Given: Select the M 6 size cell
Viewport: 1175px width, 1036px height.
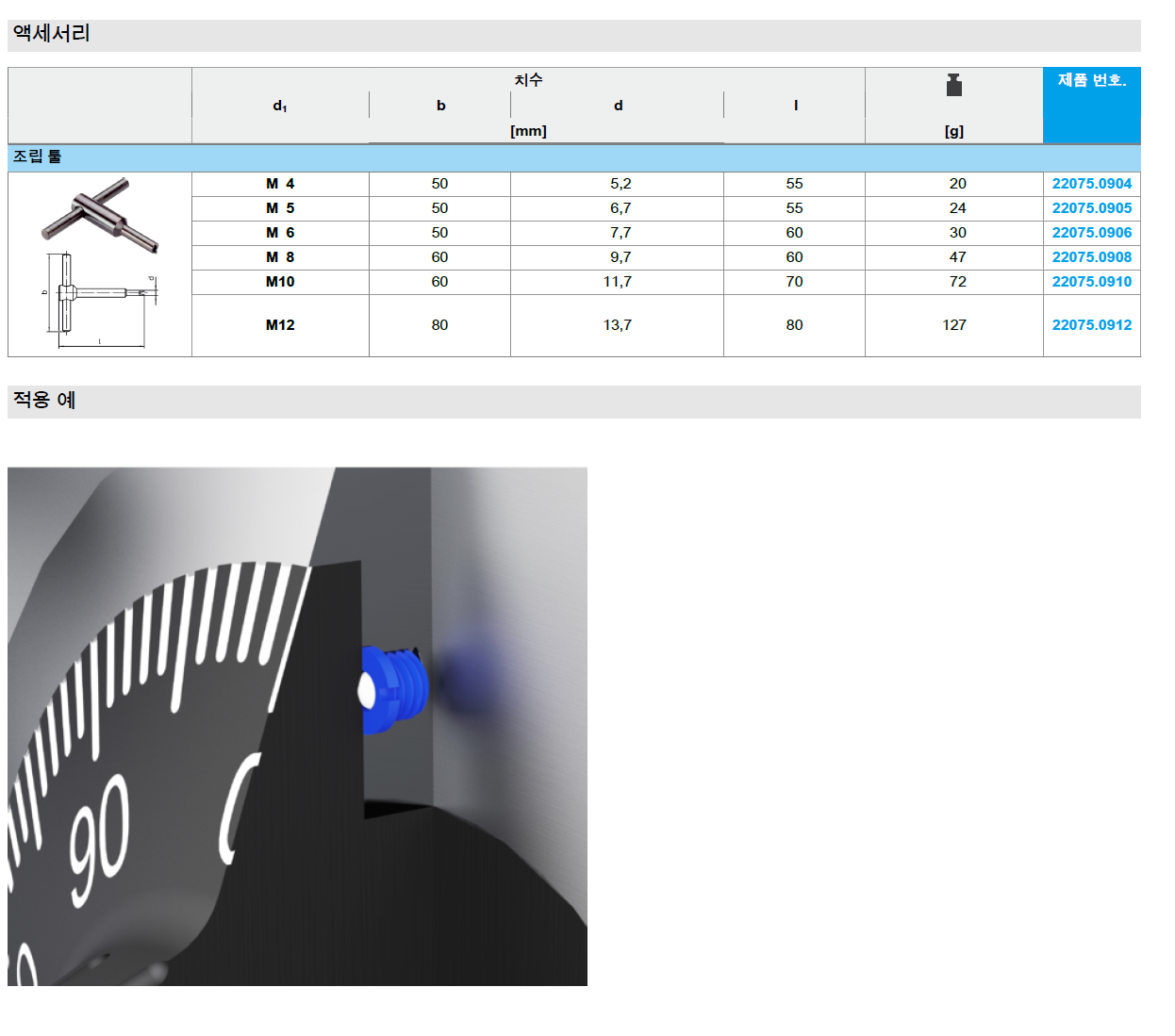Looking at the screenshot, I should pos(280,233).
